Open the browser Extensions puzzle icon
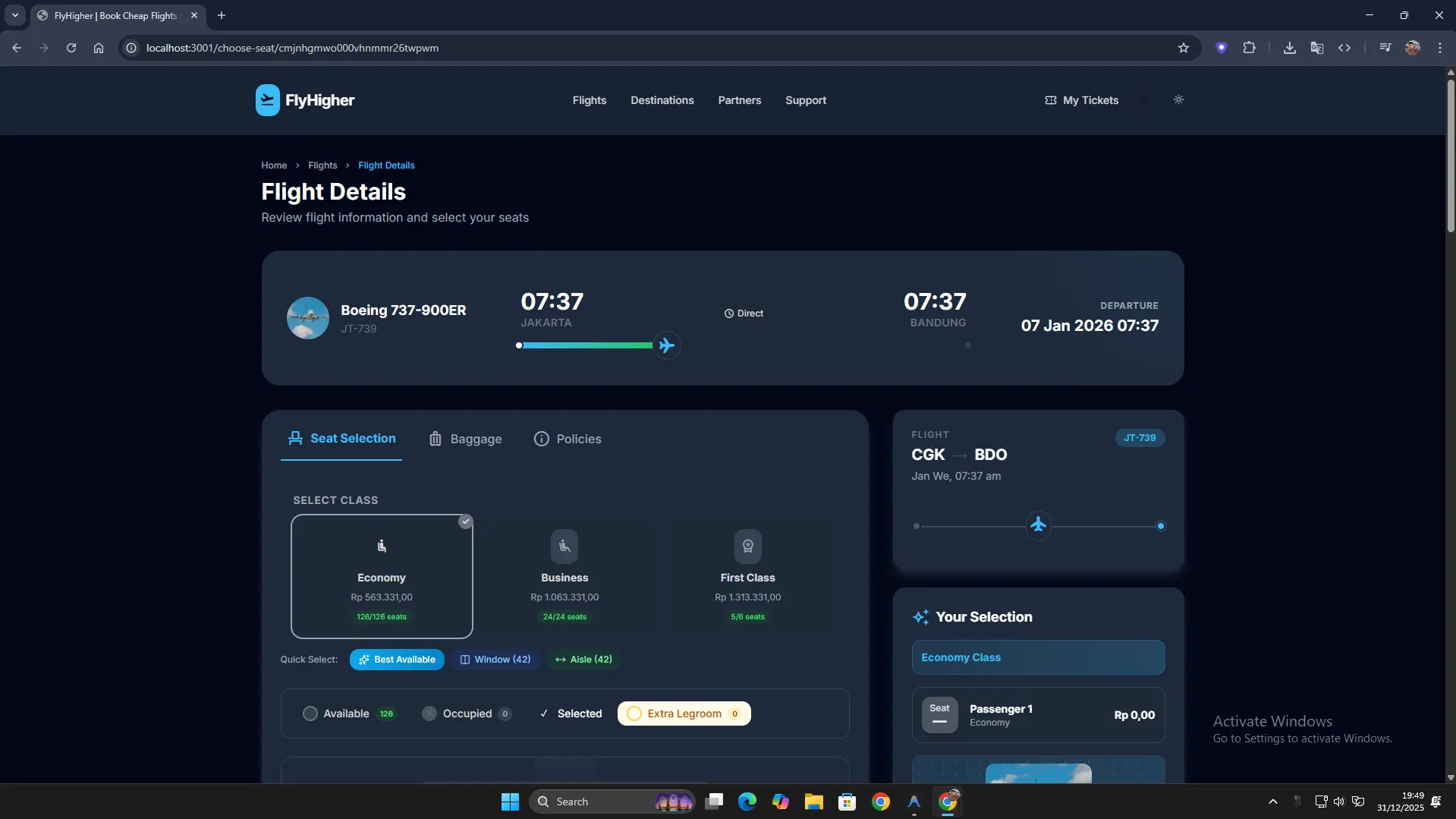This screenshot has width=1456, height=819. coord(1249,48)
